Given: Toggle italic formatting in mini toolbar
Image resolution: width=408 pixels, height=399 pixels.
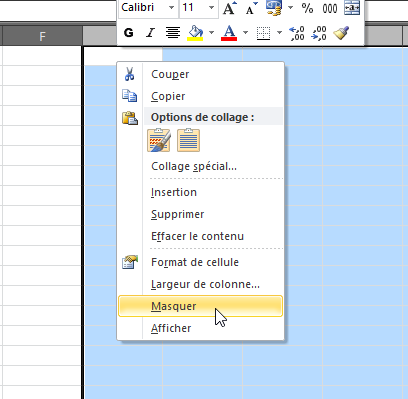Looking at the screenshot, I should (x=151, y=33).
